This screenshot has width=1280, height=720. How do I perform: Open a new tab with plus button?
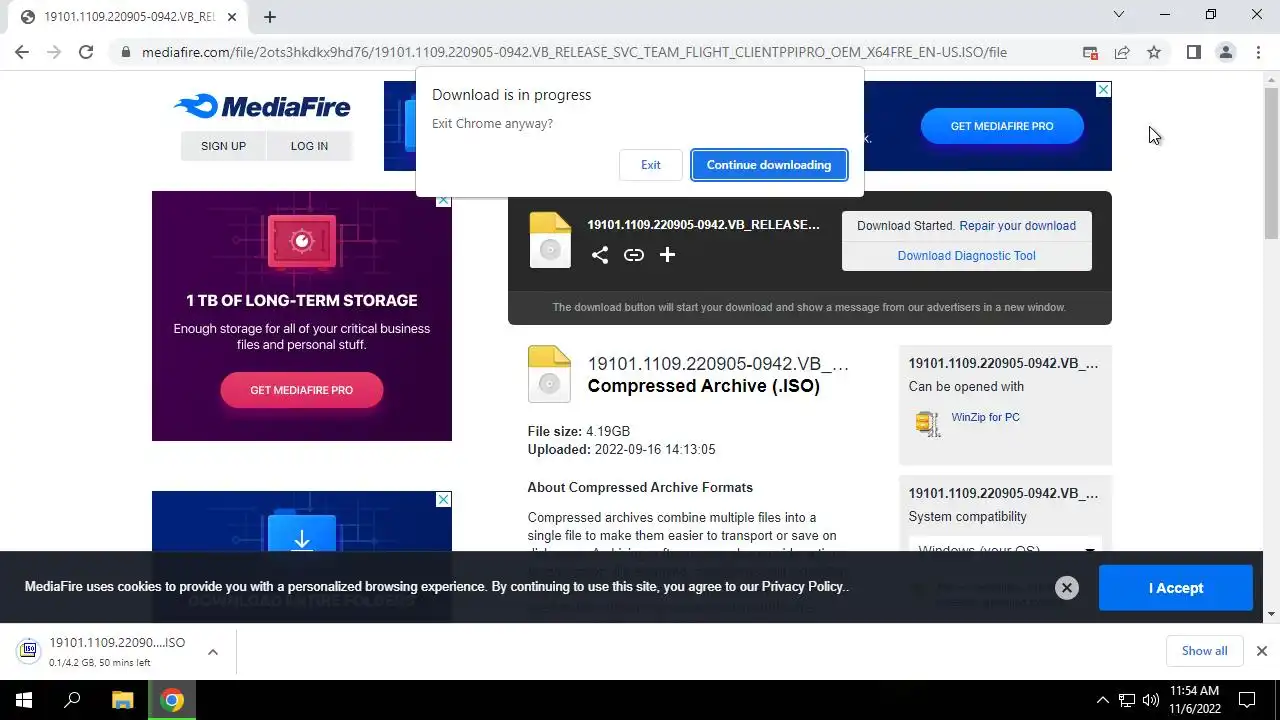tap(269, 16)
